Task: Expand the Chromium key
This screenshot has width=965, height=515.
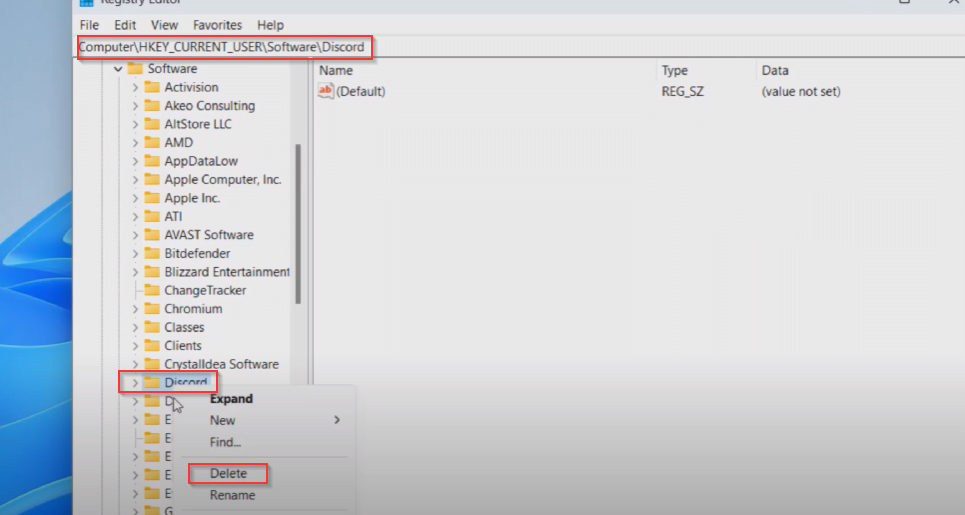Action: (x=135, y=309)
